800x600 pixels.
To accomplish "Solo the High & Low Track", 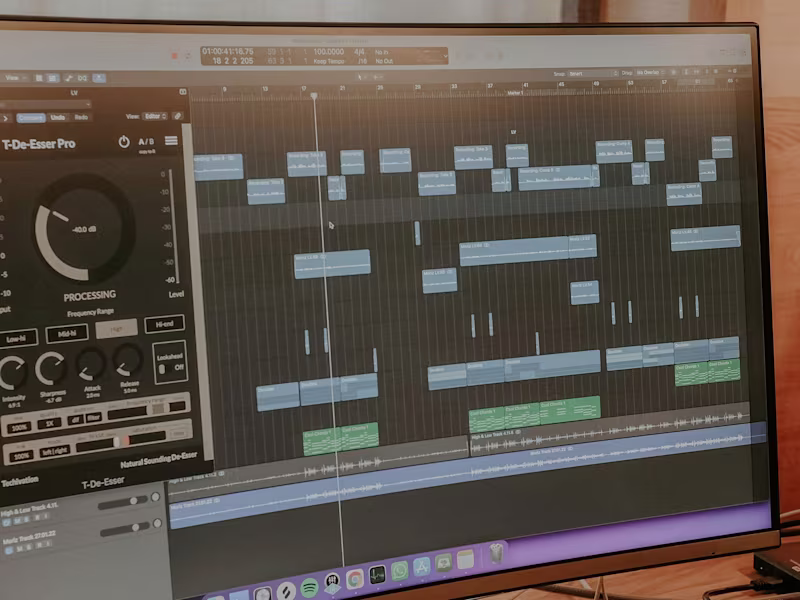I will click(x=27, y=520).
